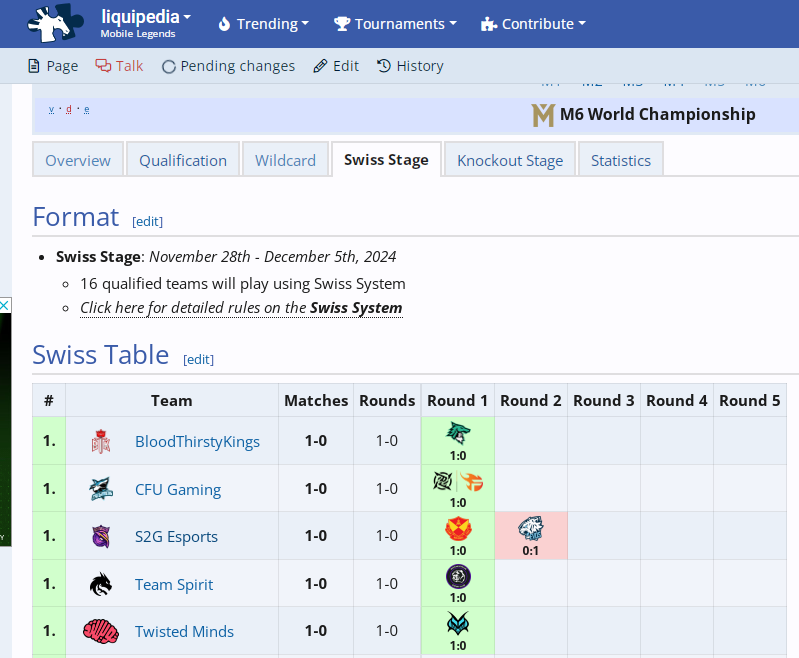The width and height of the screenshot is (799, 658).
Task: Click the Matches column header
Action: tap(316, 401)
